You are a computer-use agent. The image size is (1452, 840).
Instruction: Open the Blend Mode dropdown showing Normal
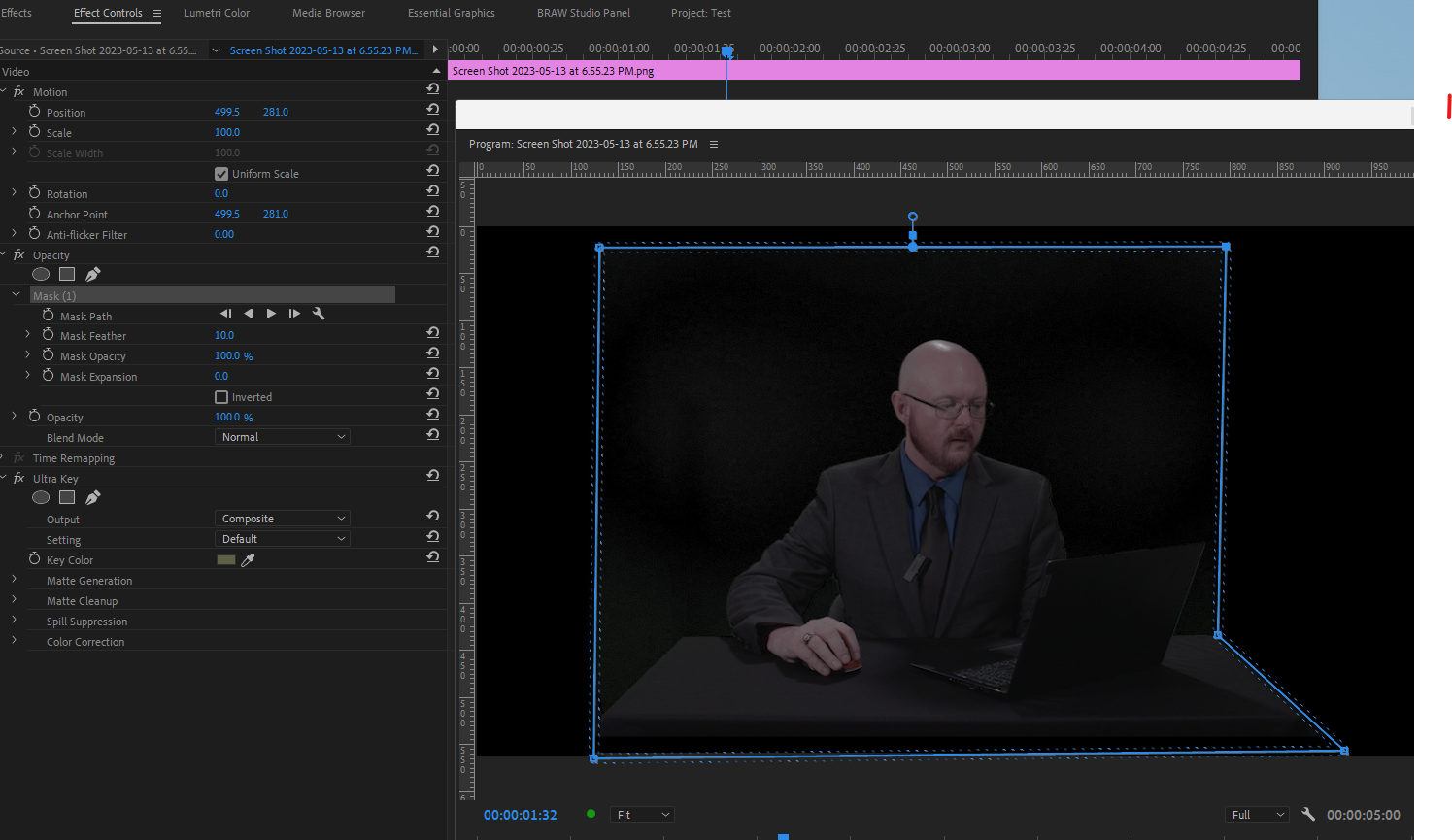[282, 436]
